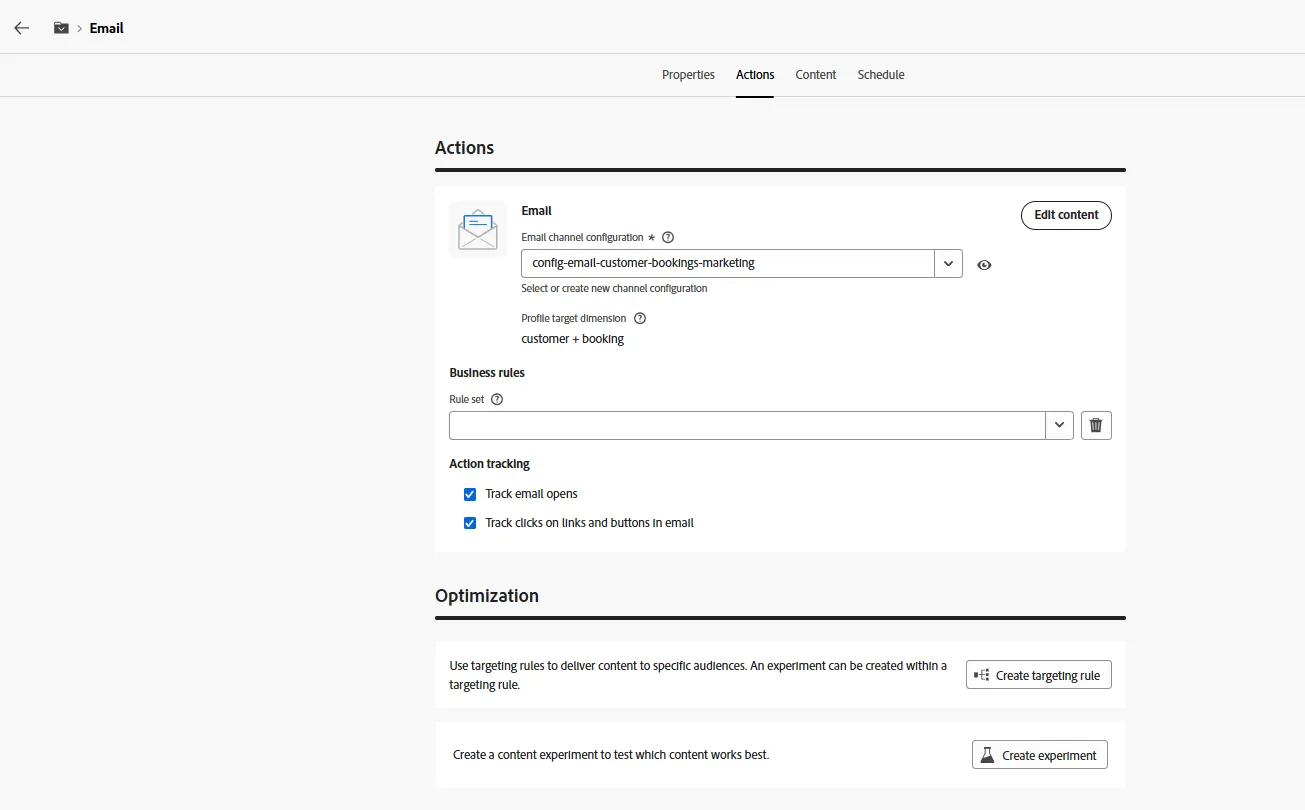The height and width of the screenshot is (810, 1305).
Task: Delete the rule set with trash icon
Action: pyautogui.click(x=1096, y=425)
